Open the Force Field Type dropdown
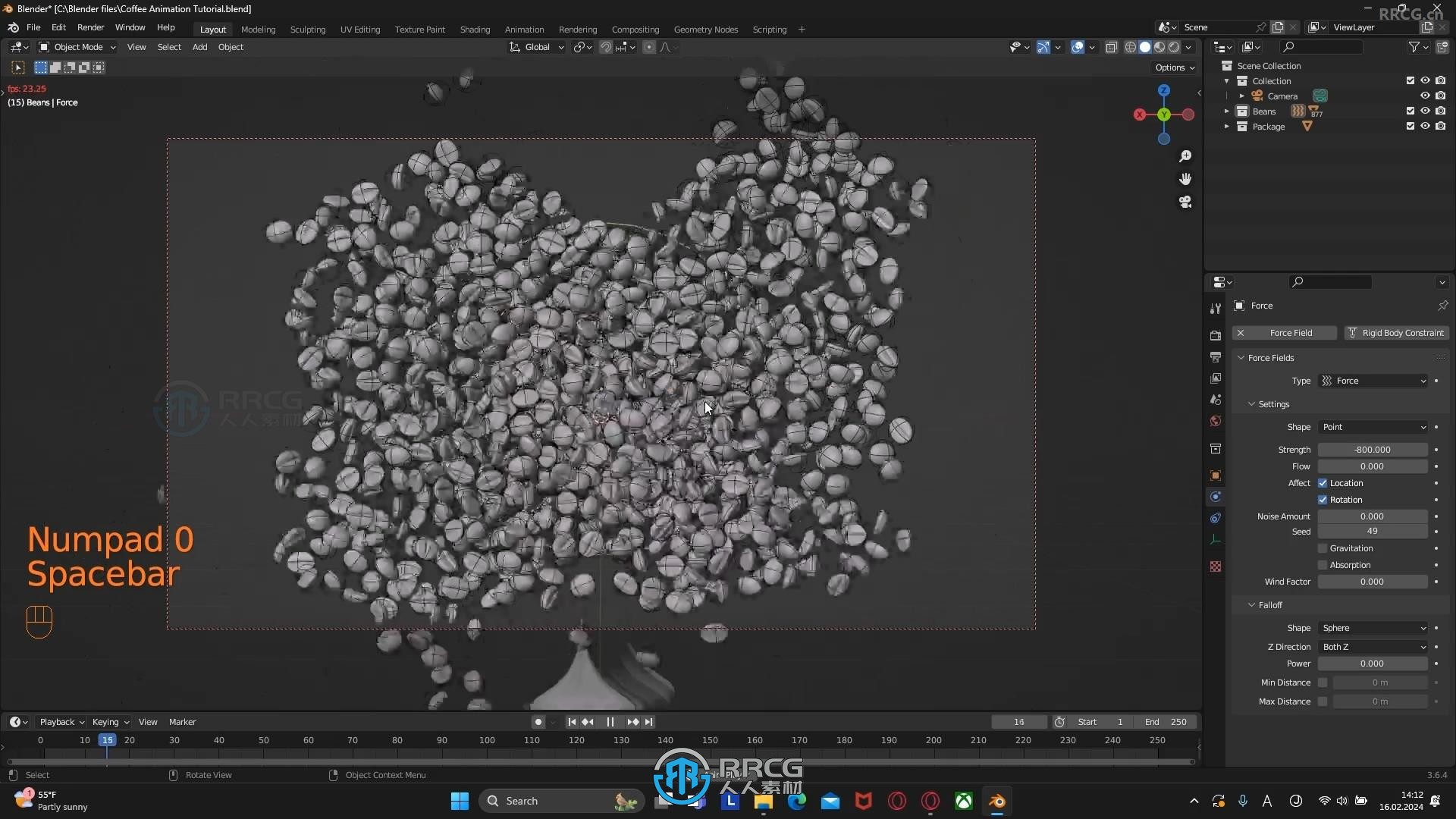Image resolution: width=1456 pixels, height=819 pixels. coord(1373,380)
